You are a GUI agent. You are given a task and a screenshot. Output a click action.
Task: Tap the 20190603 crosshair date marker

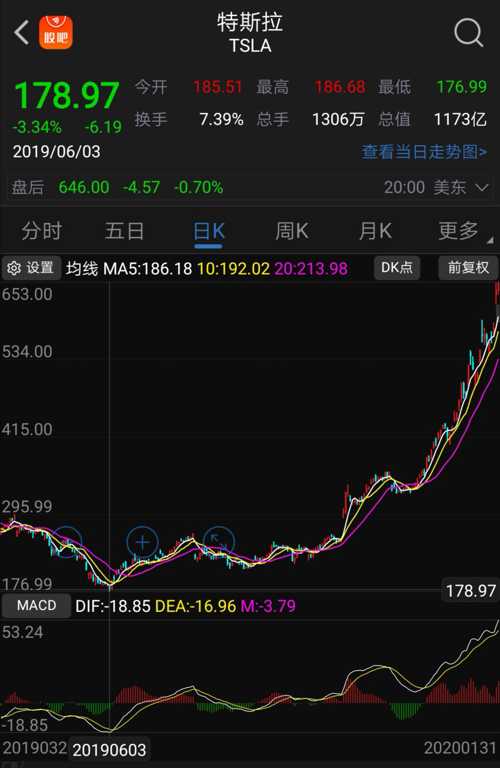109,749
